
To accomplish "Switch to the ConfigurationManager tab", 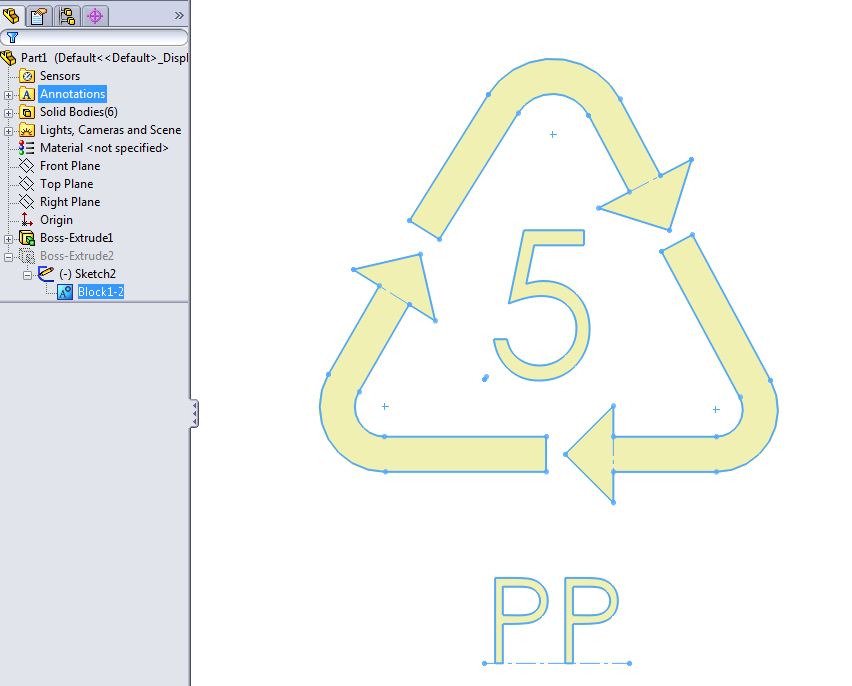I will click(67, 15).
